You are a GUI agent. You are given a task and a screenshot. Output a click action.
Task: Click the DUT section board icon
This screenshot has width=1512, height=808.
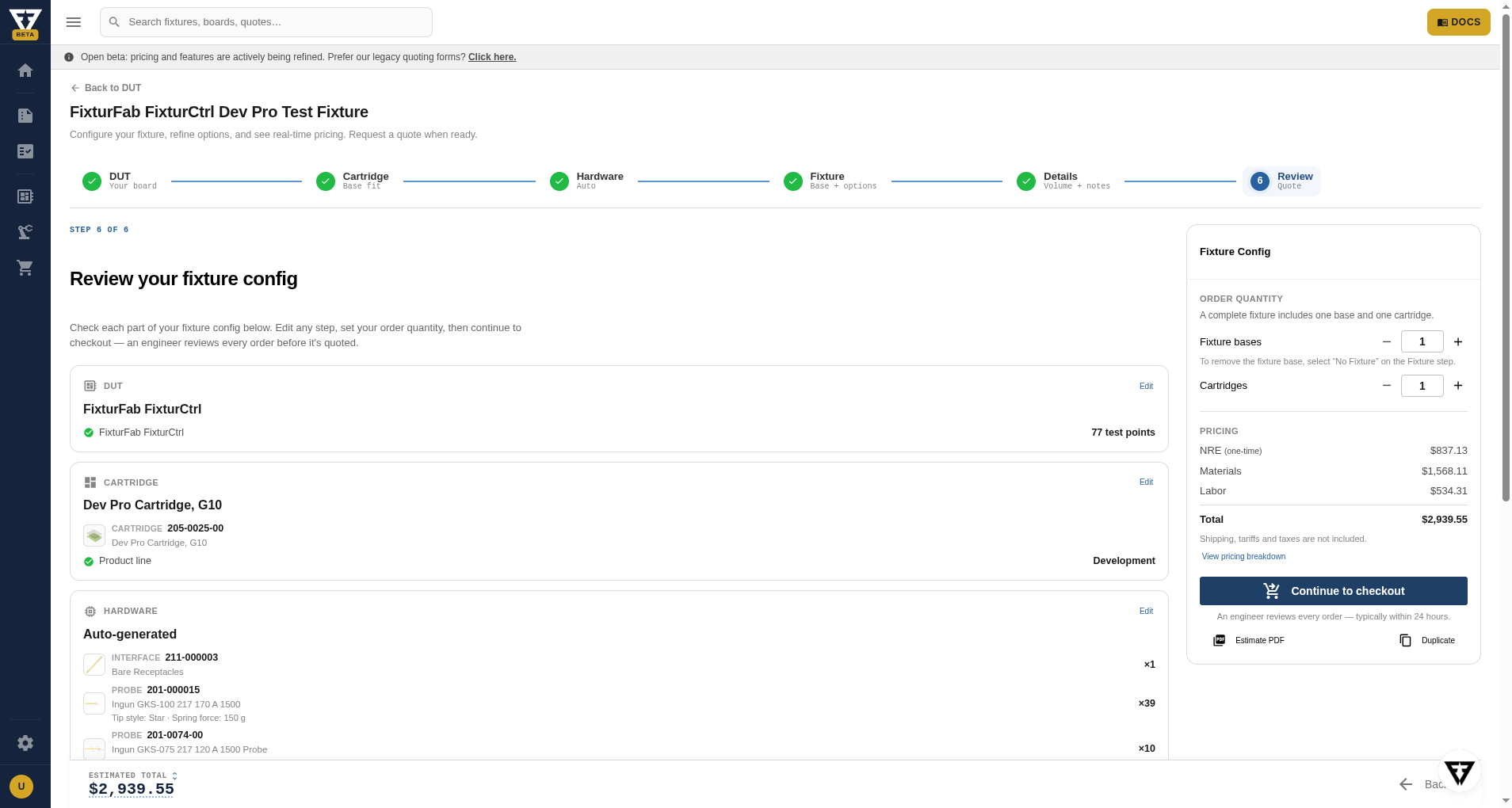[x=90, y=386]
